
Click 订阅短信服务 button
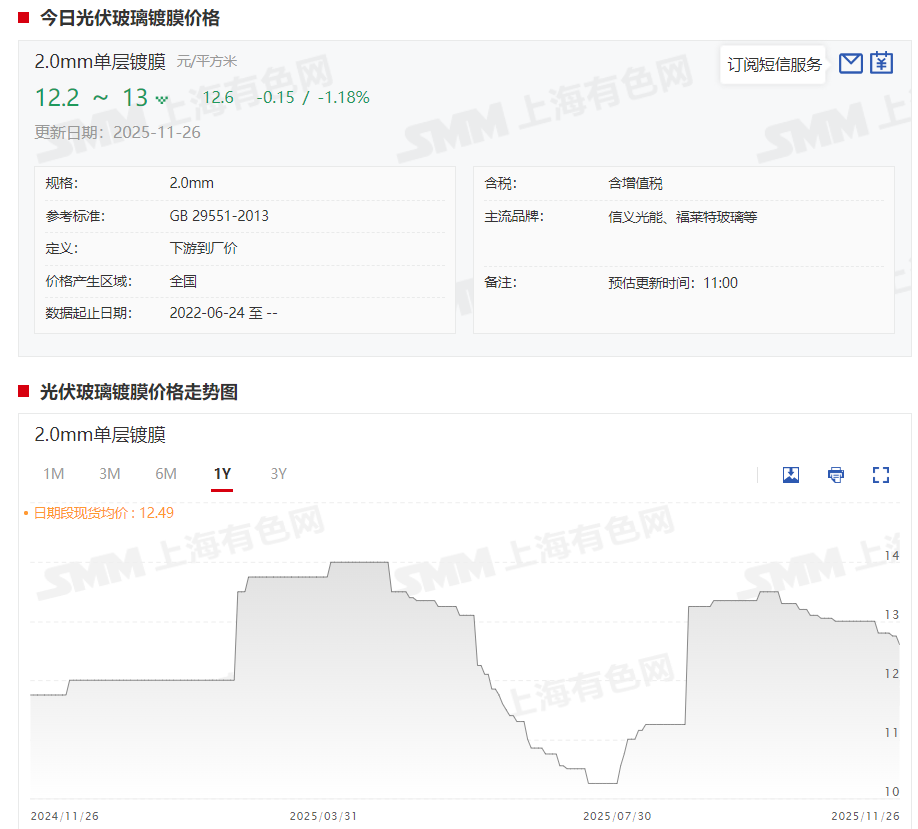click(774, 65)
